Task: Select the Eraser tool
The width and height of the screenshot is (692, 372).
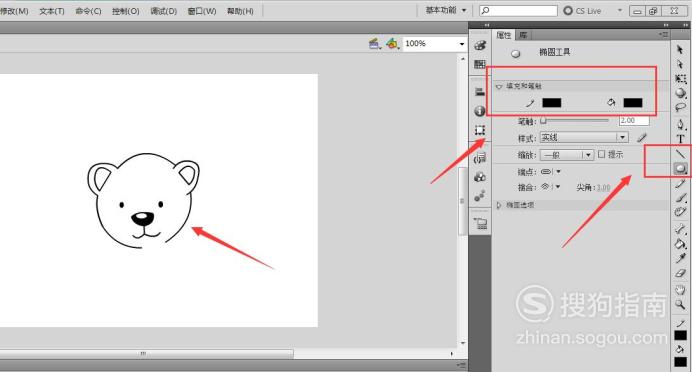Action: coord(680,273)
